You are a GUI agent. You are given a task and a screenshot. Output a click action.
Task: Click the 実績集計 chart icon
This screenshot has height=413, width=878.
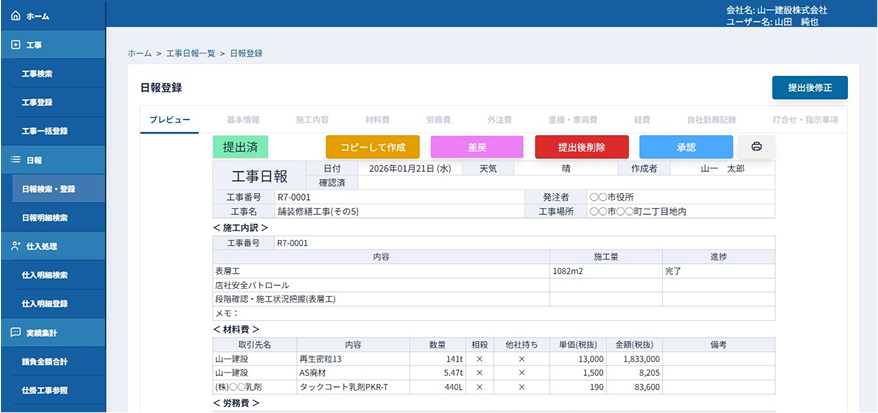16,332
